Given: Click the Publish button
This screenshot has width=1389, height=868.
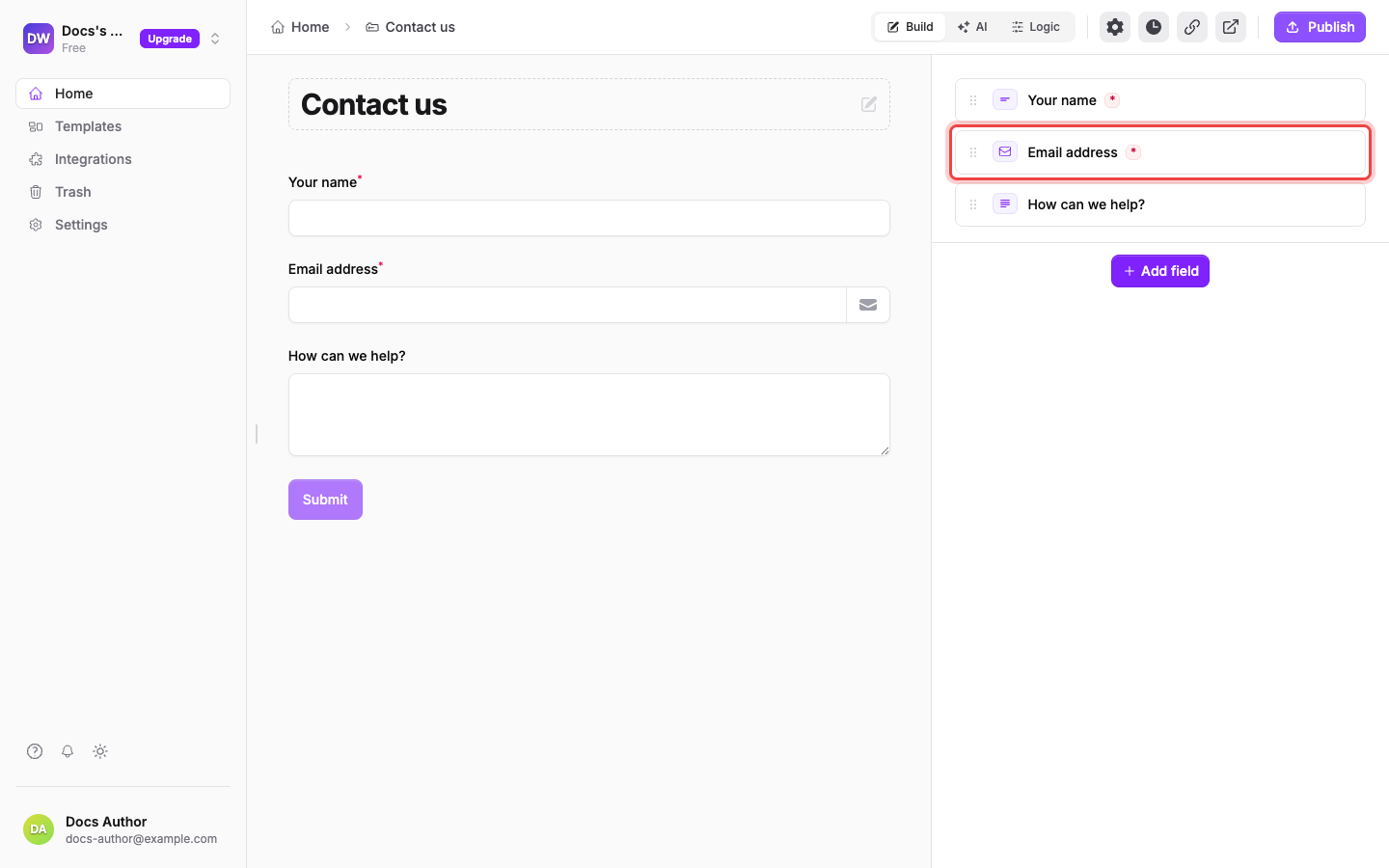Looking at the screenshot, I should (1320, 27).
